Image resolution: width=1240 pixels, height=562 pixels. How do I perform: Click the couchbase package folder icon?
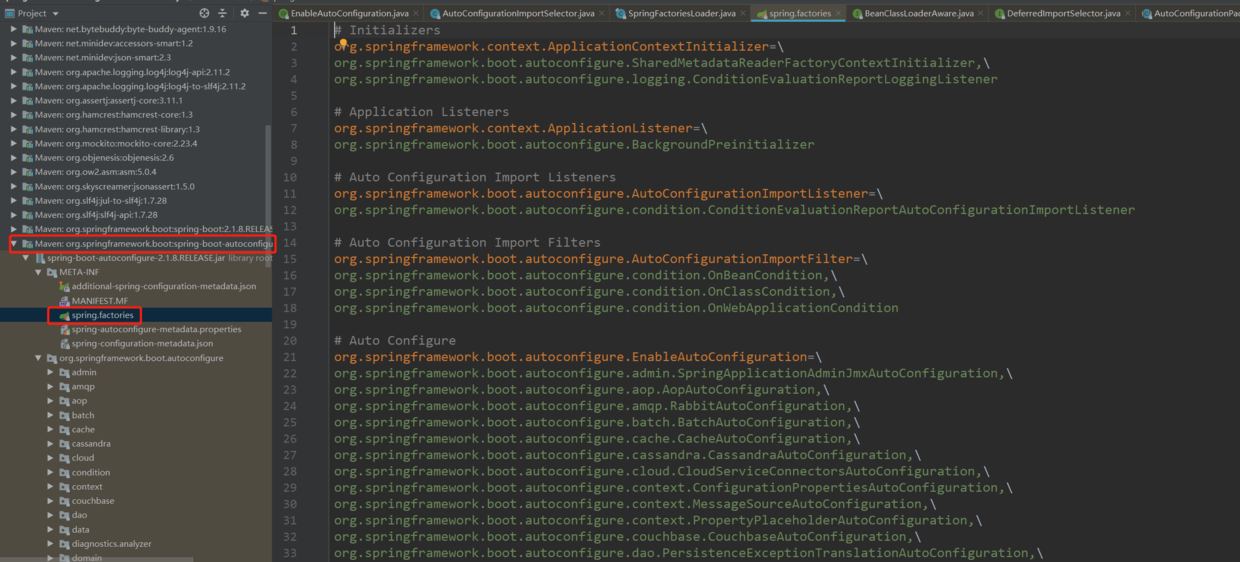pos(63,501)
